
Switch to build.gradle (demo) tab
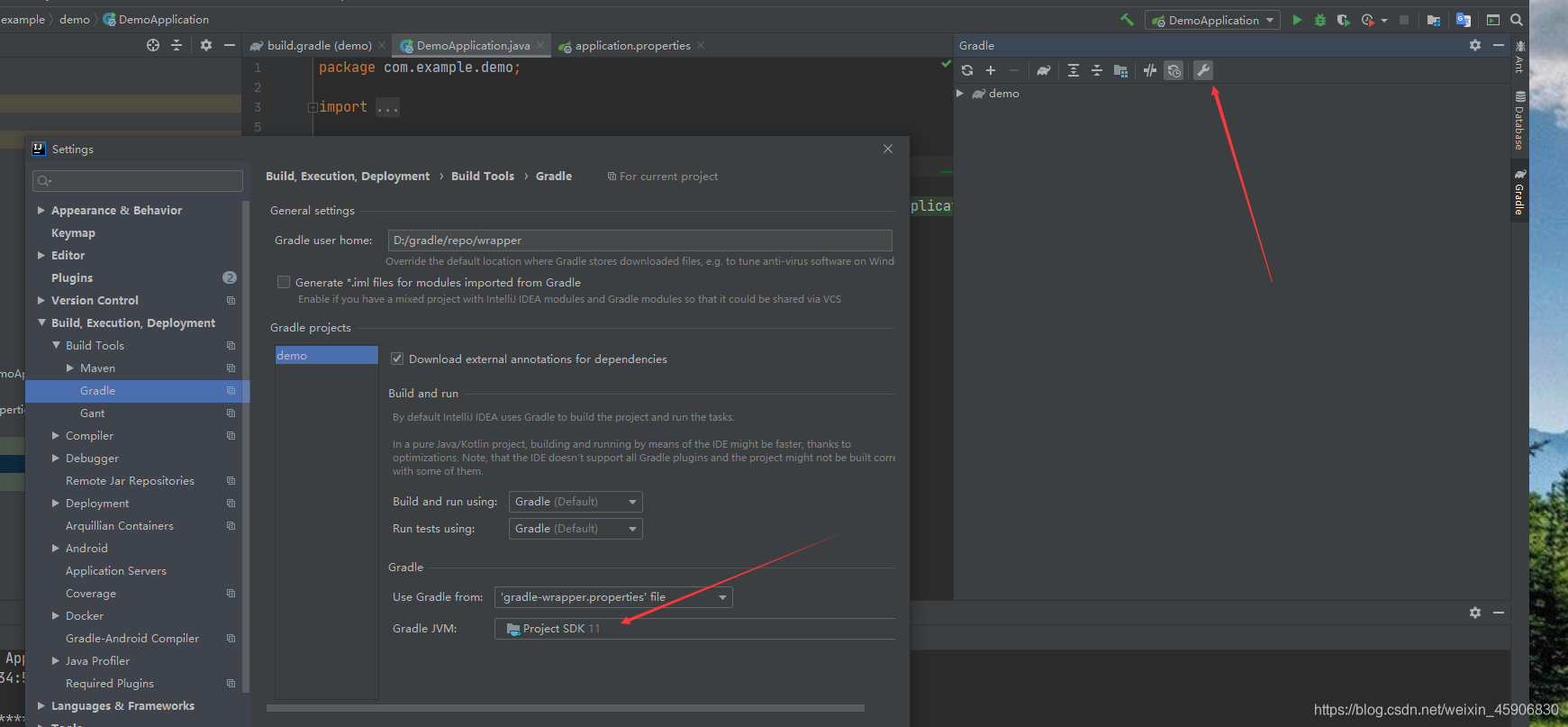318,45
